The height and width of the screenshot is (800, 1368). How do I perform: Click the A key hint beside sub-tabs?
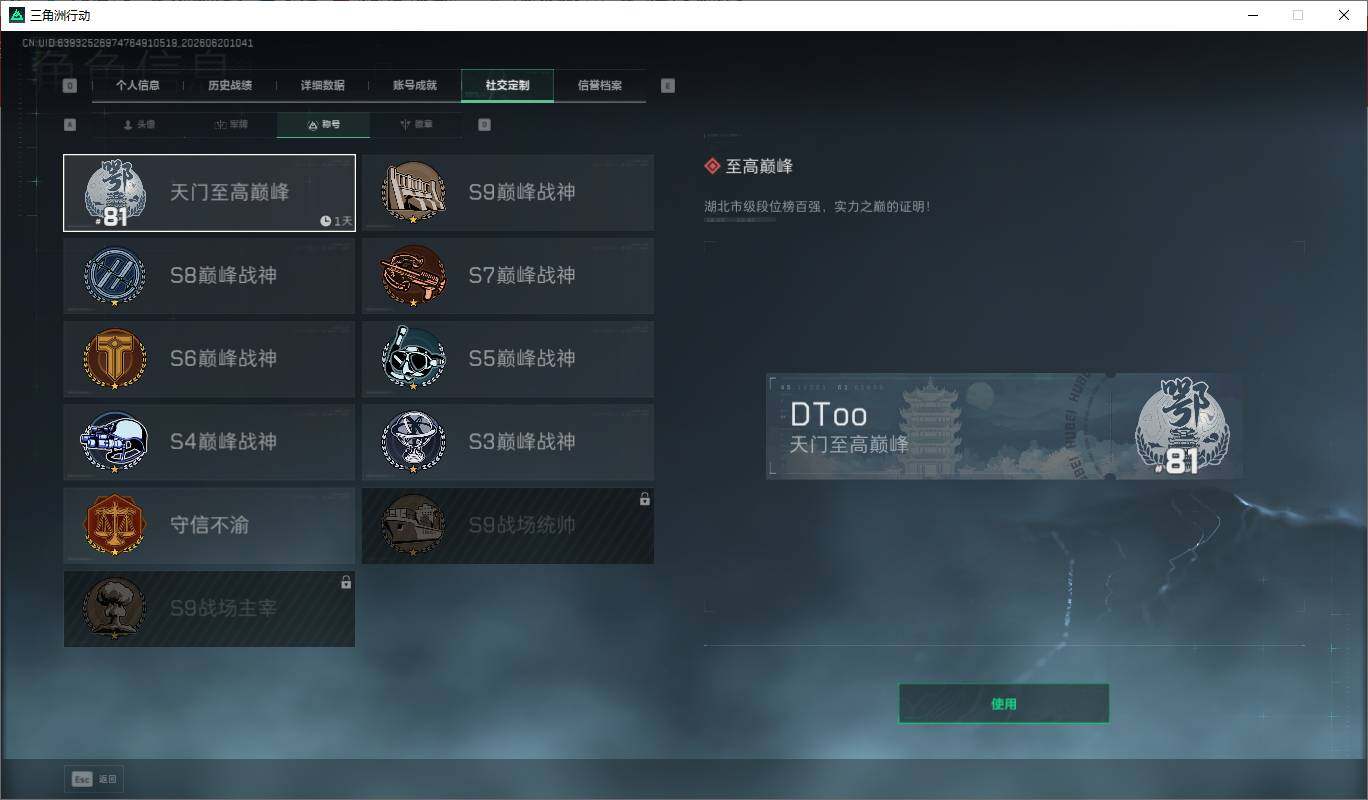(70, 125)
